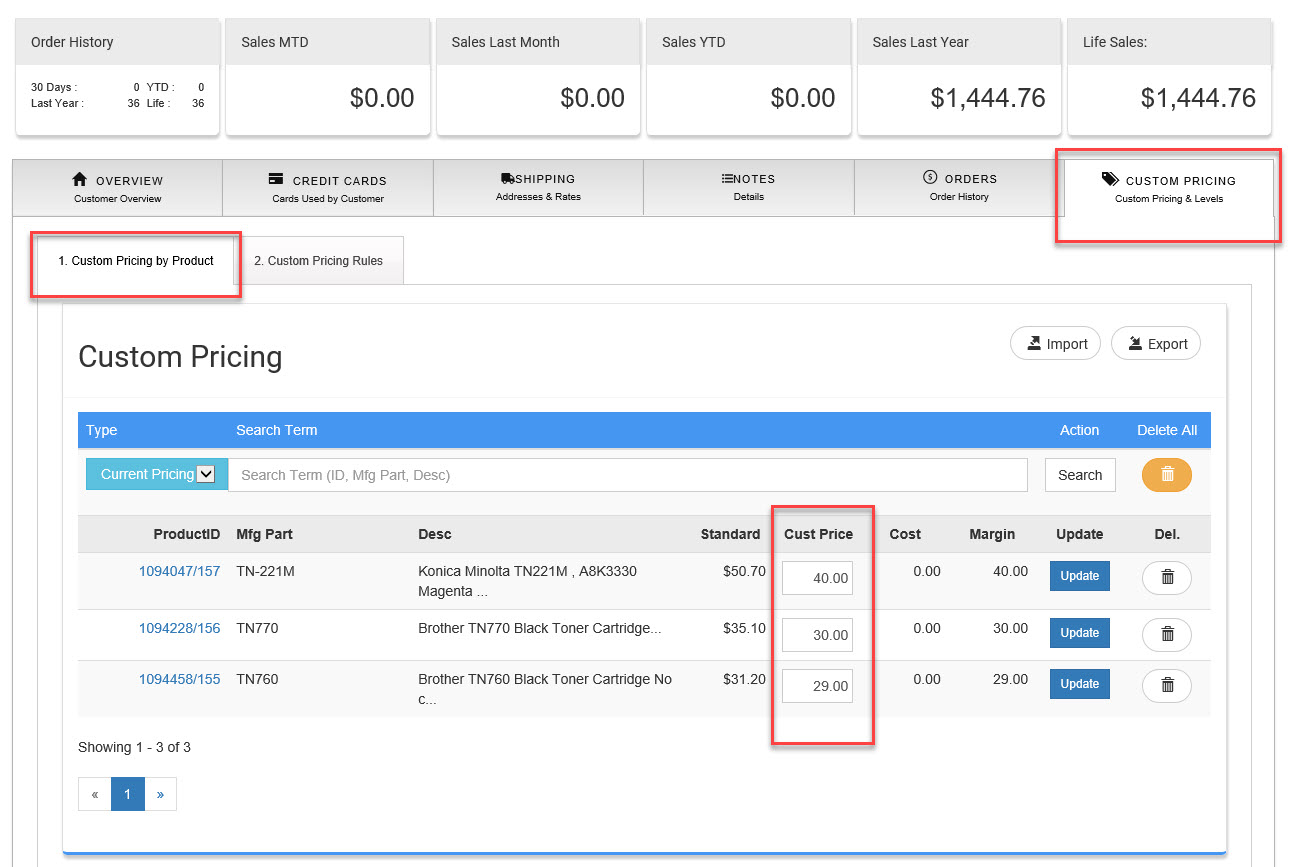Go to next page using pagination arrow
Viewport: 1289px width, 867px height.
[x=160, y=794]
